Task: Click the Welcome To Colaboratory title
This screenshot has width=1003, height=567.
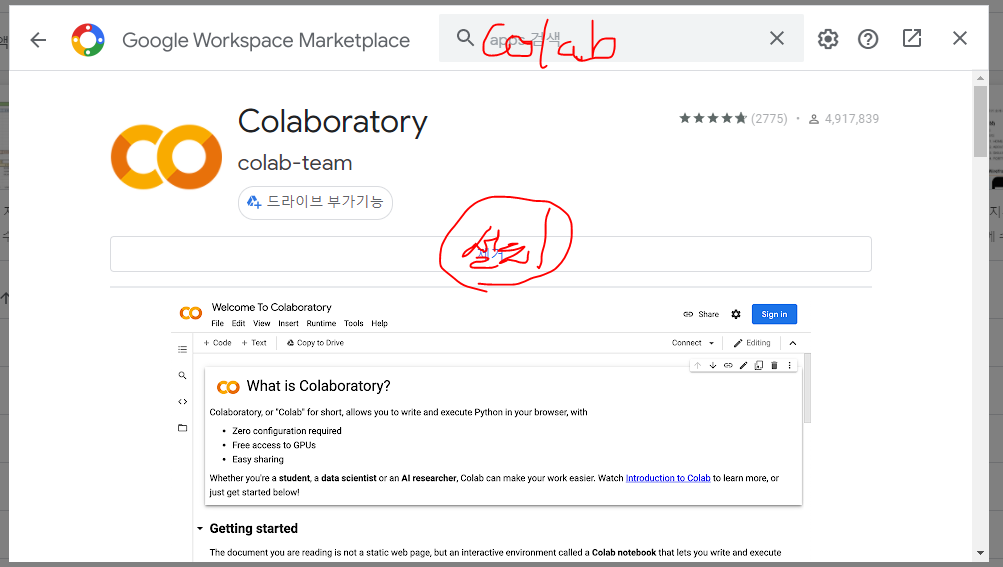Action: 271,307
